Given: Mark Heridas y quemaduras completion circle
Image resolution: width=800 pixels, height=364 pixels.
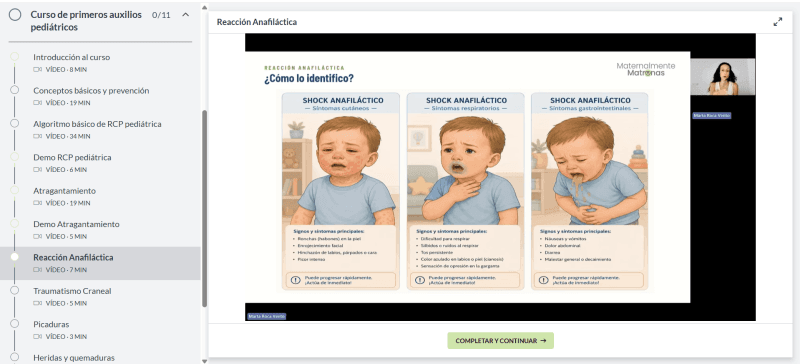Looking at the screenshot, I should click(14, 357).
